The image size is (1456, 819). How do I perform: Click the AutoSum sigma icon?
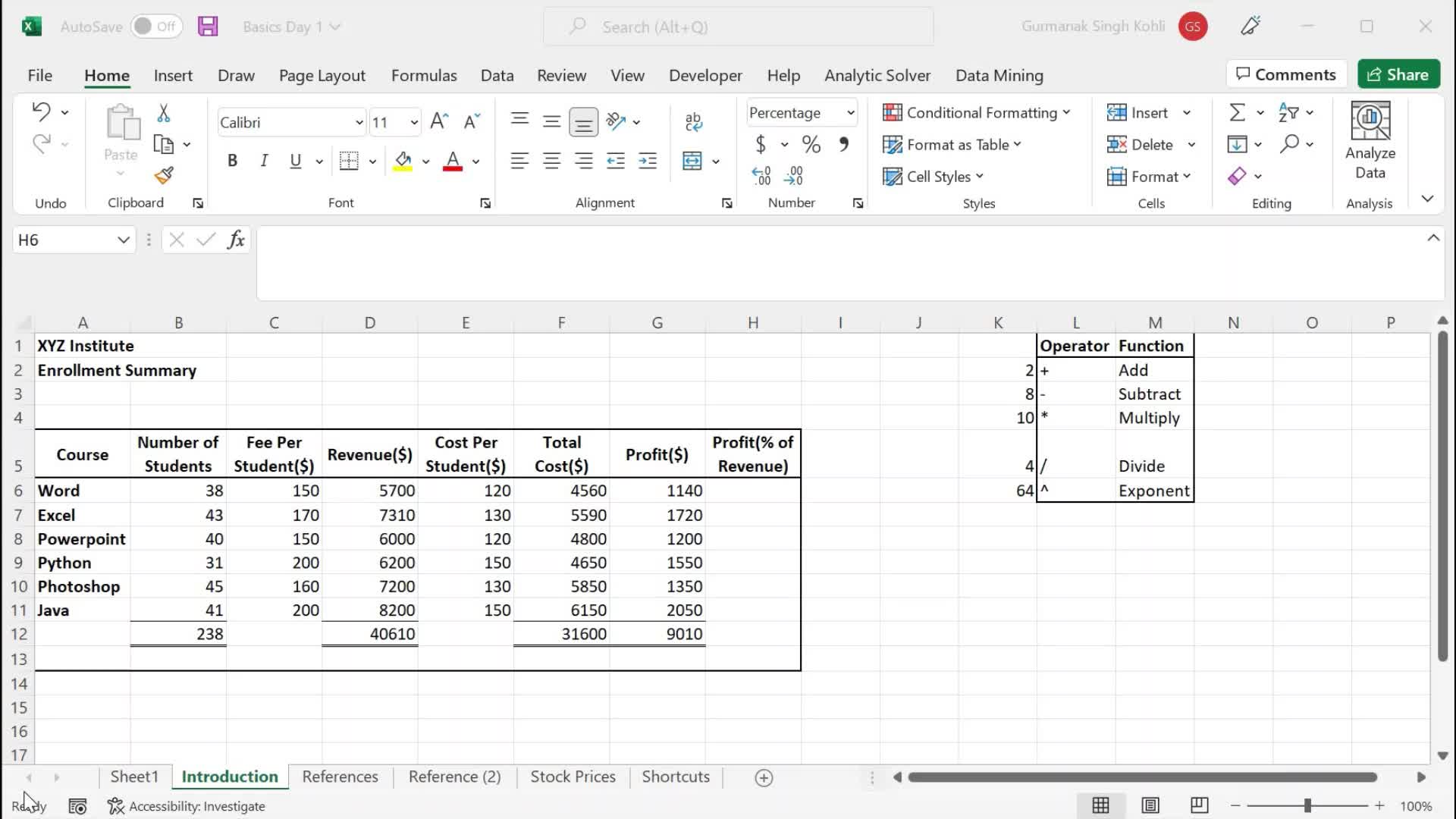pyautogui.click(x=1237, y=112)
